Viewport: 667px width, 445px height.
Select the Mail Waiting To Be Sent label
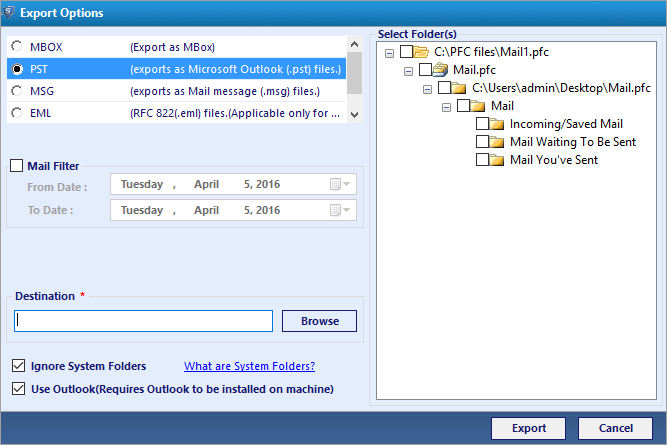(573, 142)
